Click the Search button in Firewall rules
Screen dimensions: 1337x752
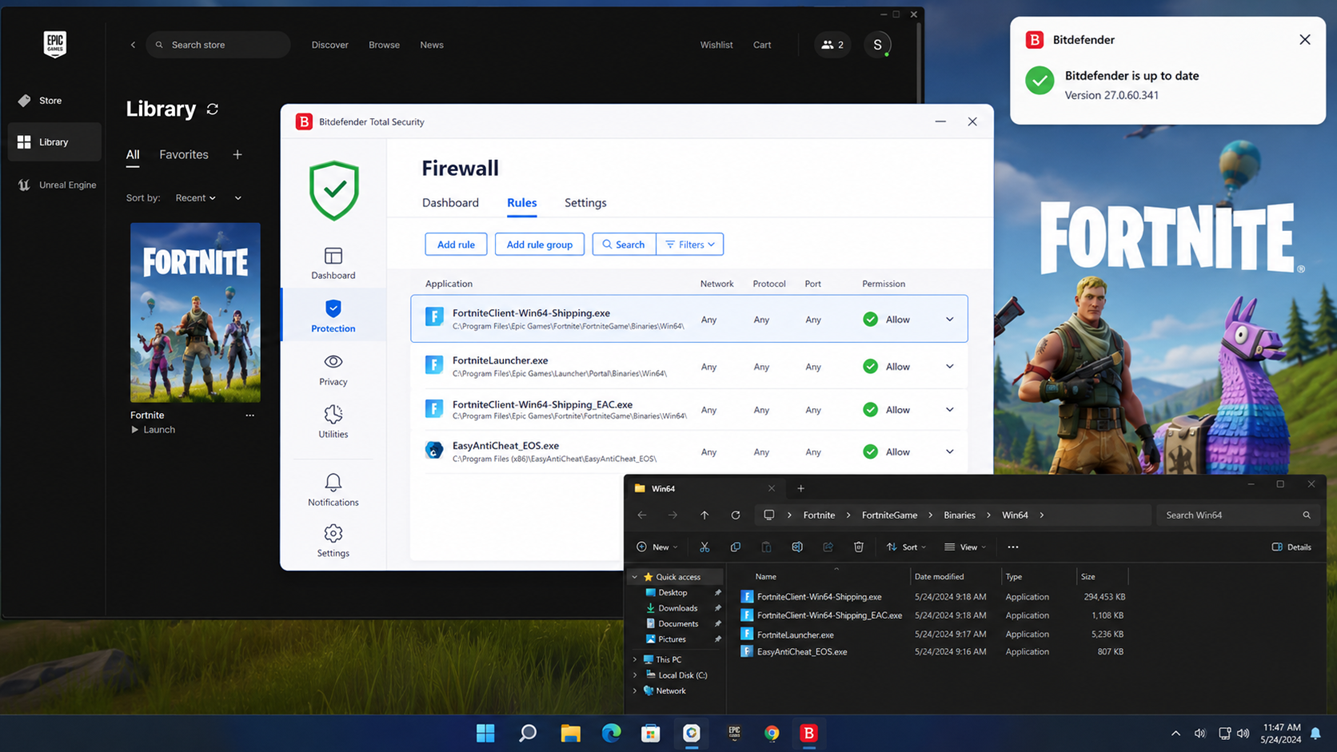point(624,244)
